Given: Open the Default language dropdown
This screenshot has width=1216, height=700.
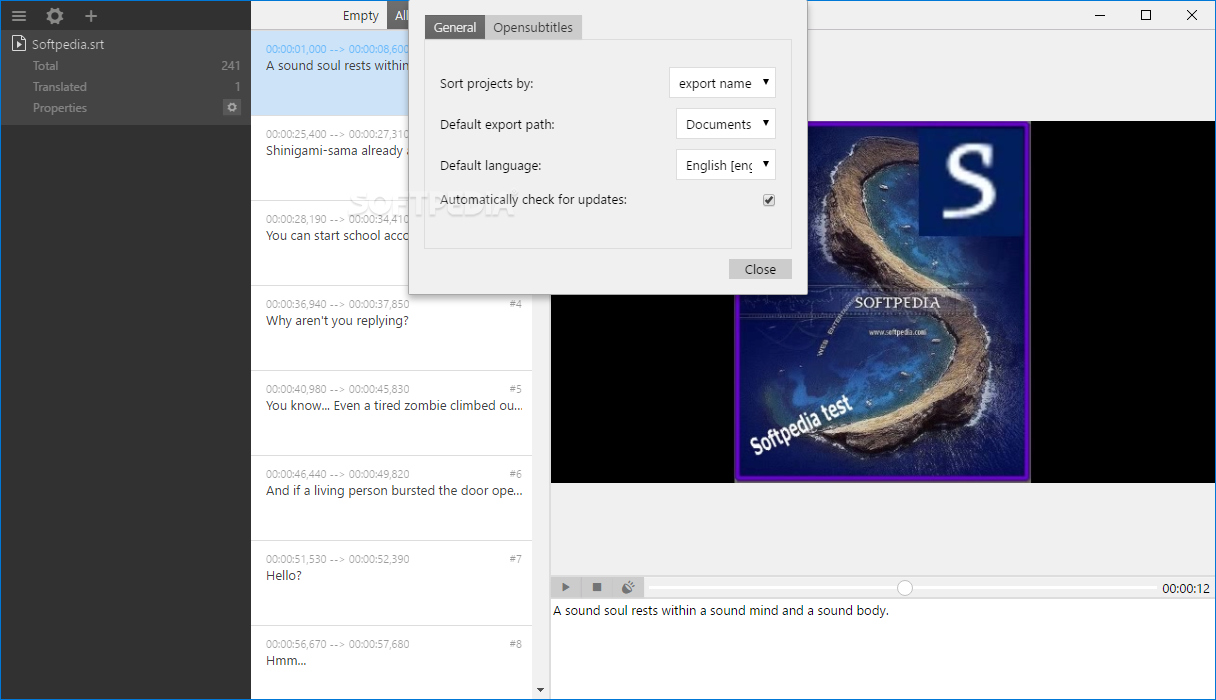Looking at the screenshot, I should pos(726,165).
